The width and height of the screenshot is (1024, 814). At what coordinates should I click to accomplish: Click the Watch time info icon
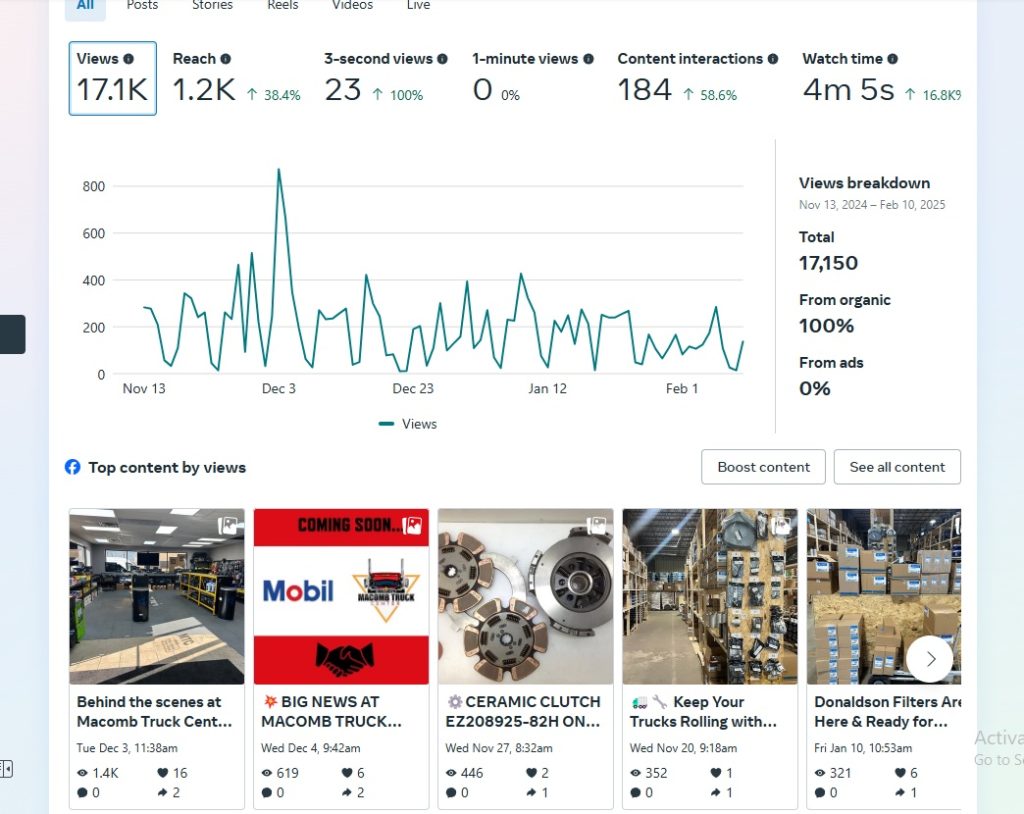tap(892, 59)
